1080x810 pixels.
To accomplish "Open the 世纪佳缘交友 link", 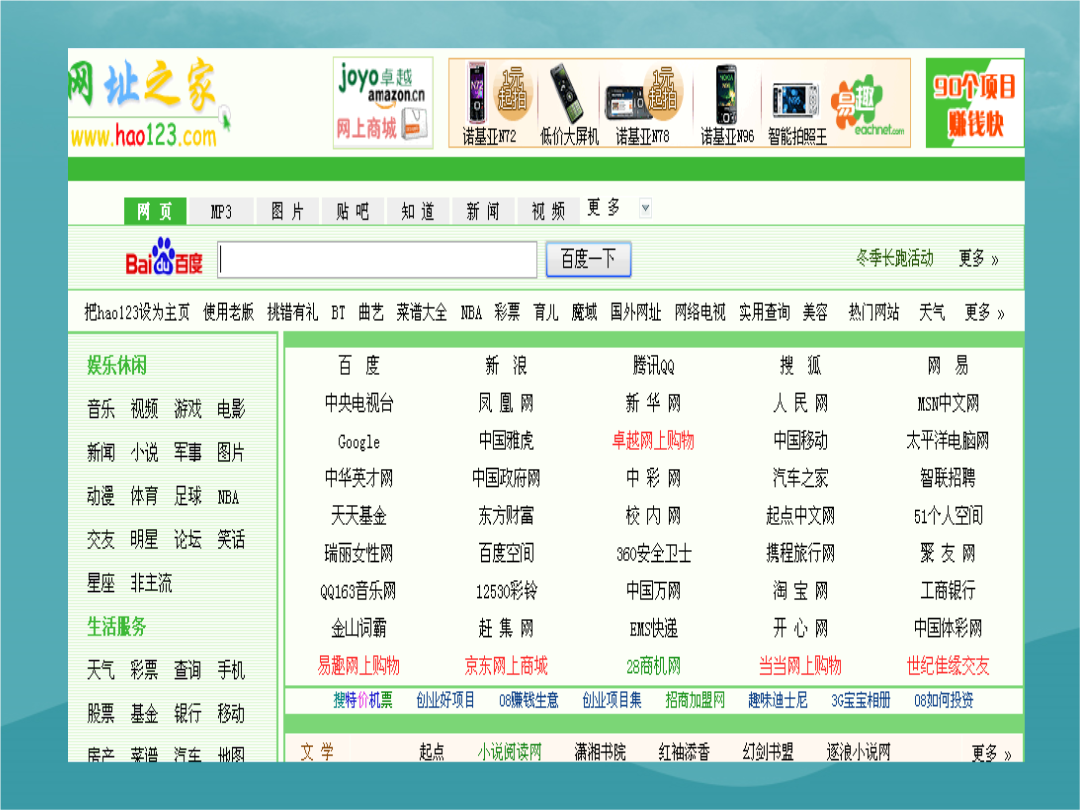I will 948,666.
